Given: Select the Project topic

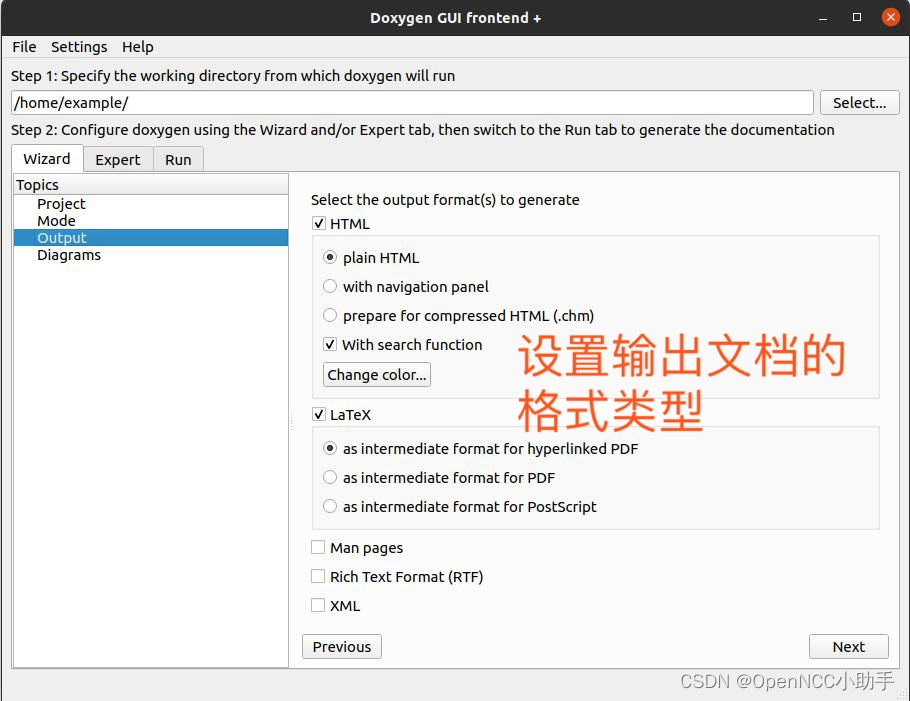Looking at the screenshot, I should click(x=61, y=204).
